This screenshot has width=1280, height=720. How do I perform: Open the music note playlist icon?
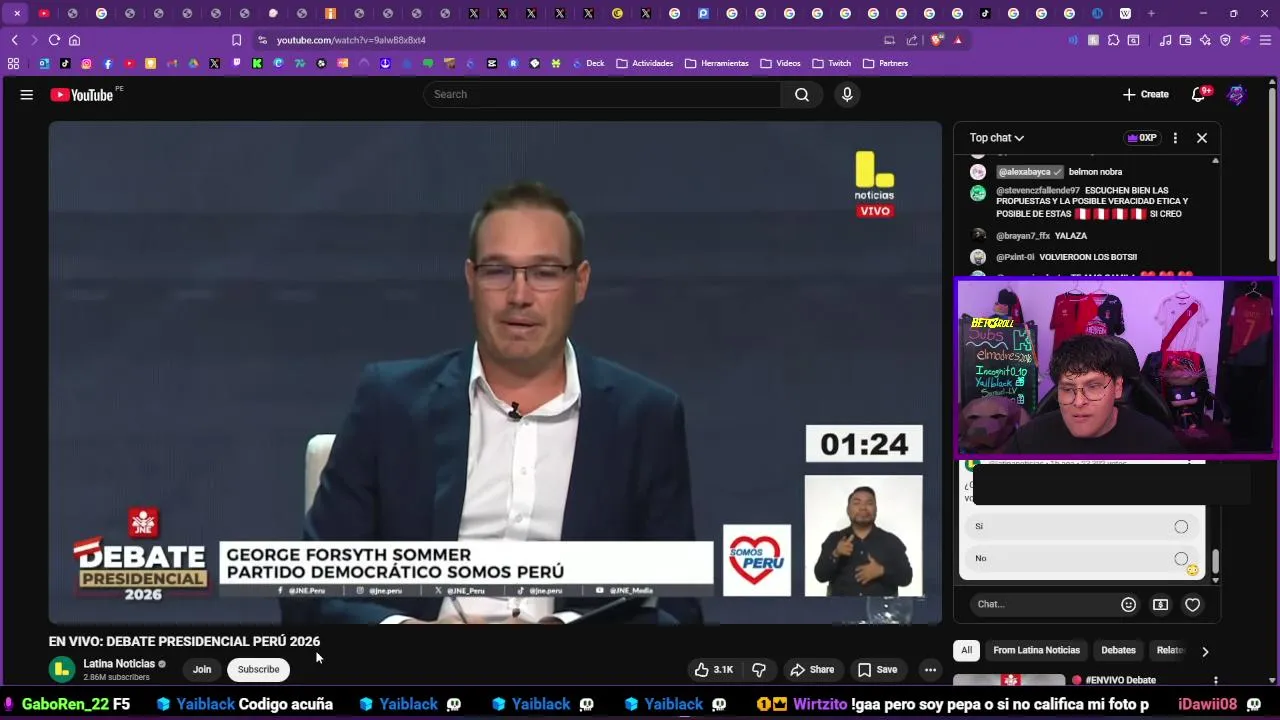click(1165, 40)
